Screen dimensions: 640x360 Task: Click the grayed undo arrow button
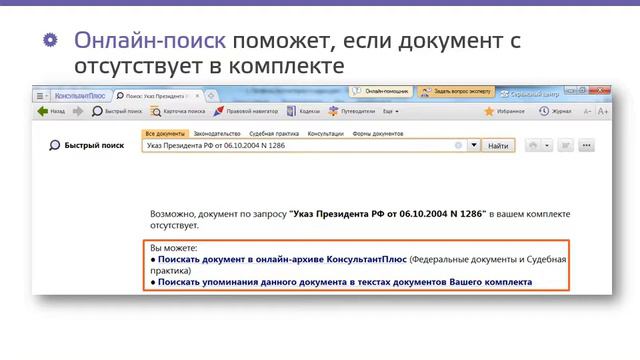[x=533, y=145]
